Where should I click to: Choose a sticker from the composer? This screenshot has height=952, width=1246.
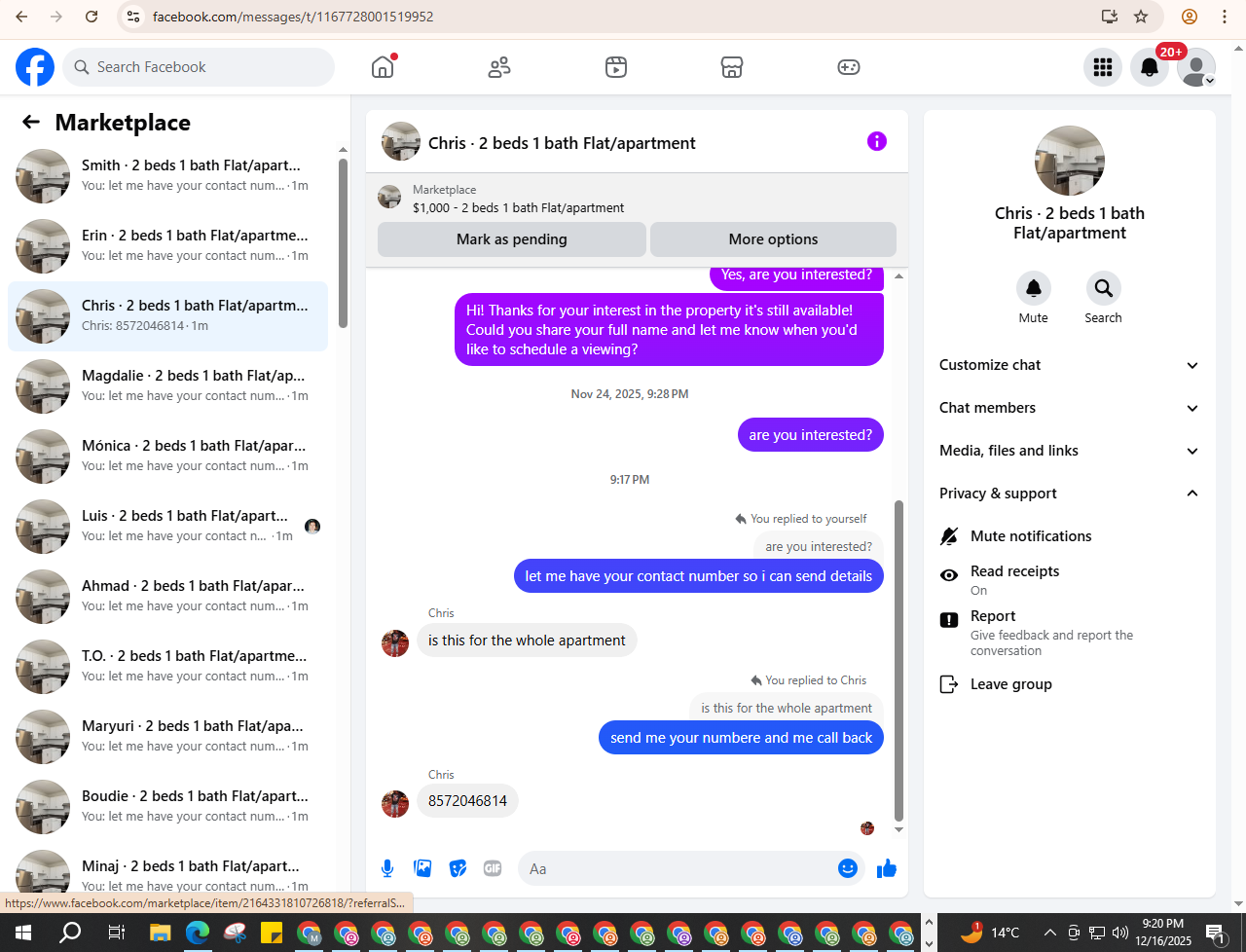[458, 868]
